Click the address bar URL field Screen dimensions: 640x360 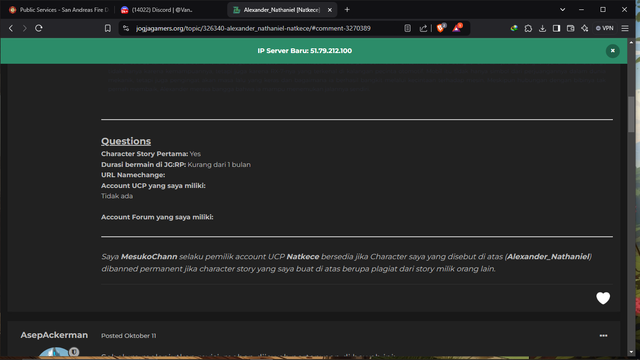click(253, 28)
